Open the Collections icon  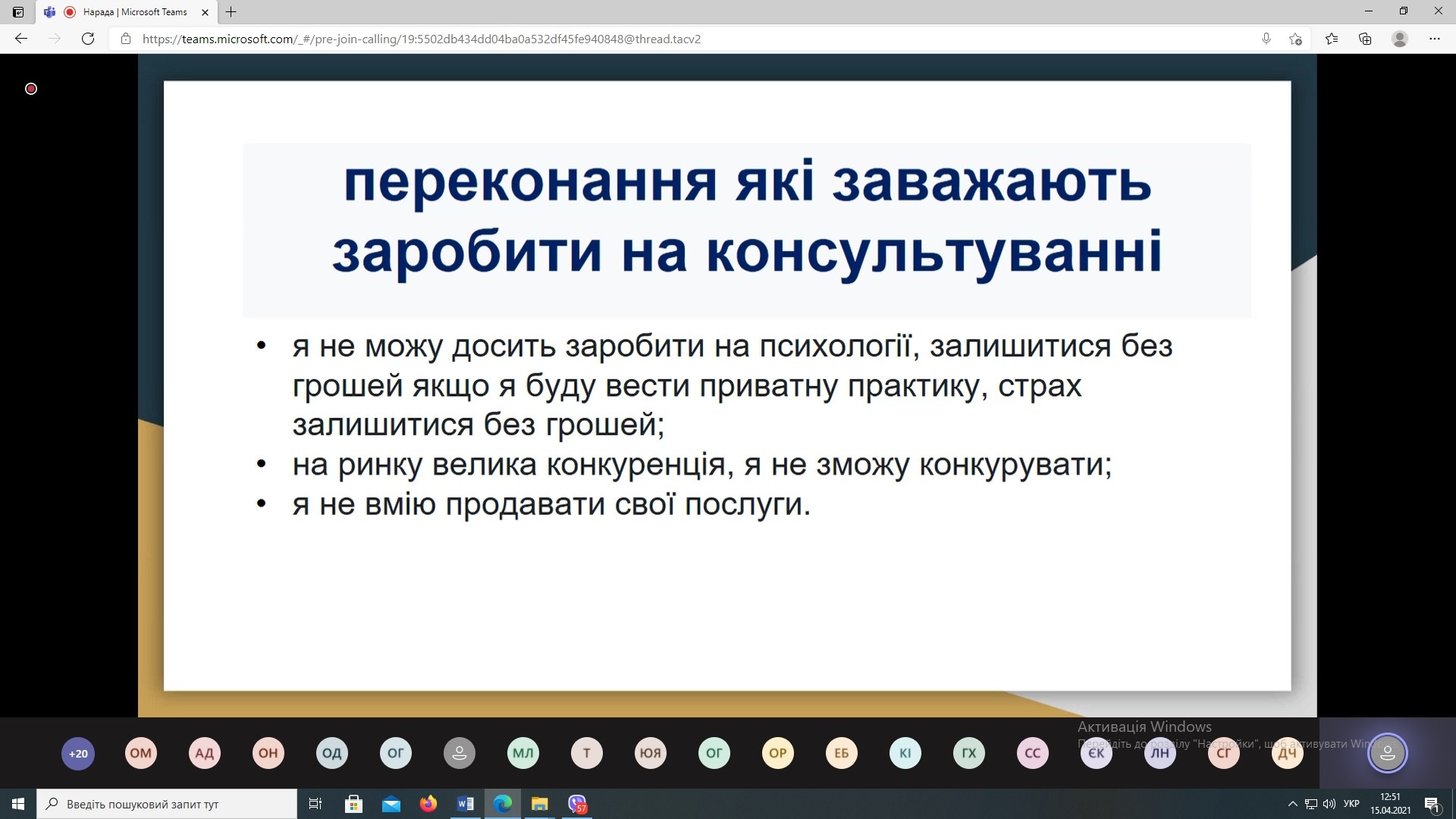click(x=1365, y=39)
